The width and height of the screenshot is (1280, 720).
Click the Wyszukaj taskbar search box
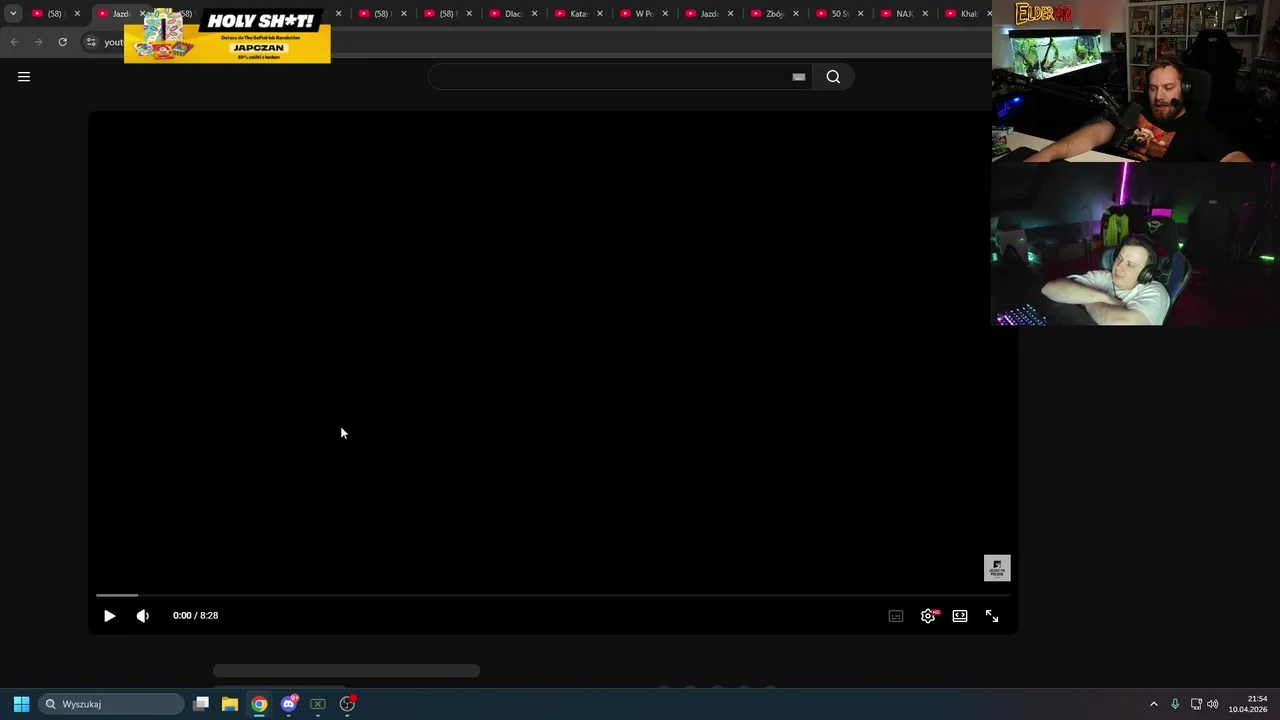111,704
